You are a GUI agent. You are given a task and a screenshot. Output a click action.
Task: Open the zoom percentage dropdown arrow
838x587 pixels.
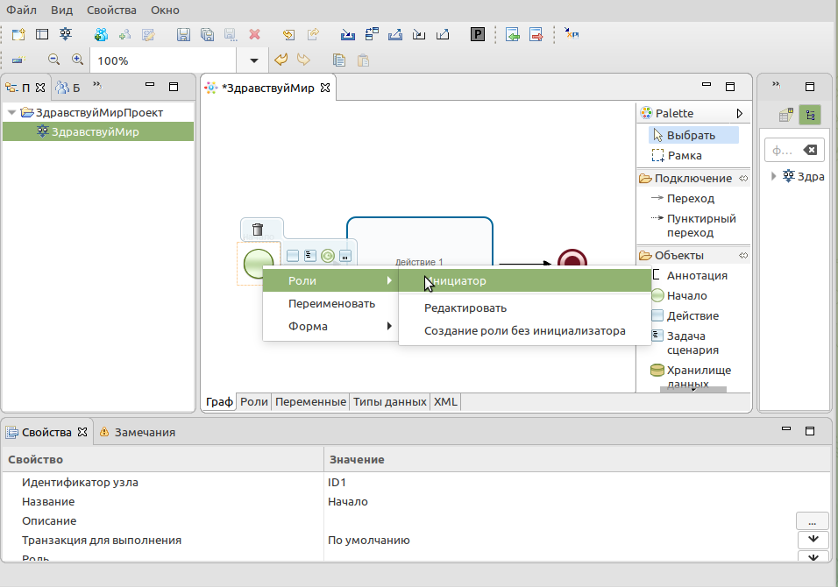pyautogui.click(x=254, y=60)
